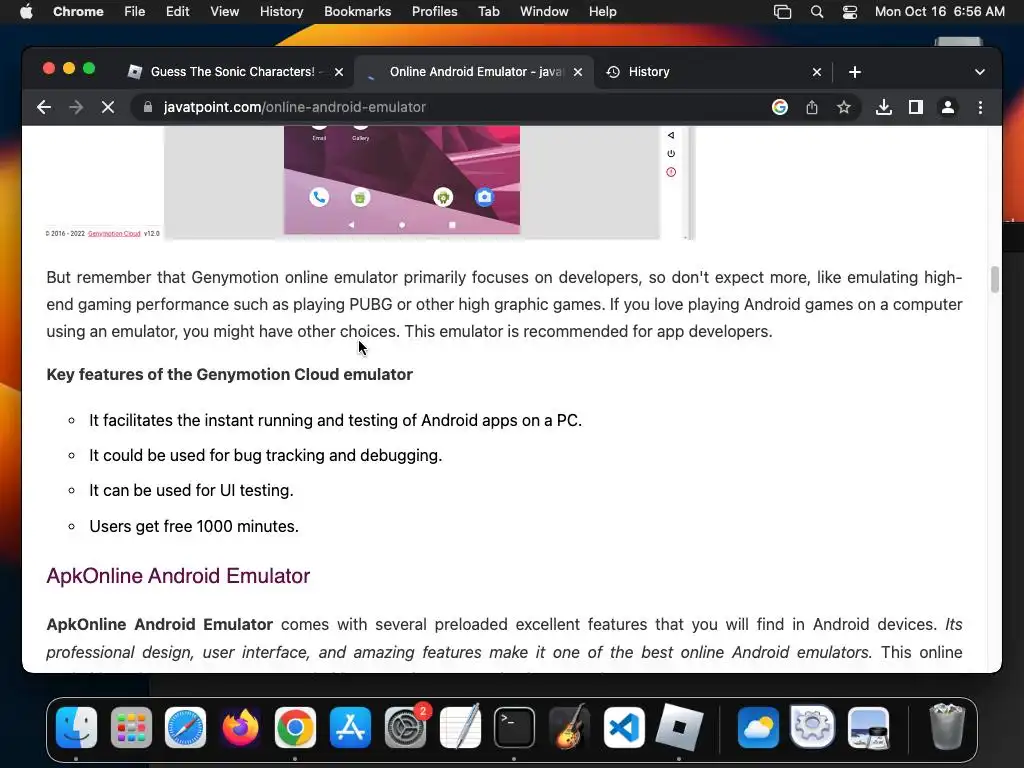Viewport: 1024px width, 768px height.
Task: Open cloud weather app in Dock
Action: click(758, 728)
